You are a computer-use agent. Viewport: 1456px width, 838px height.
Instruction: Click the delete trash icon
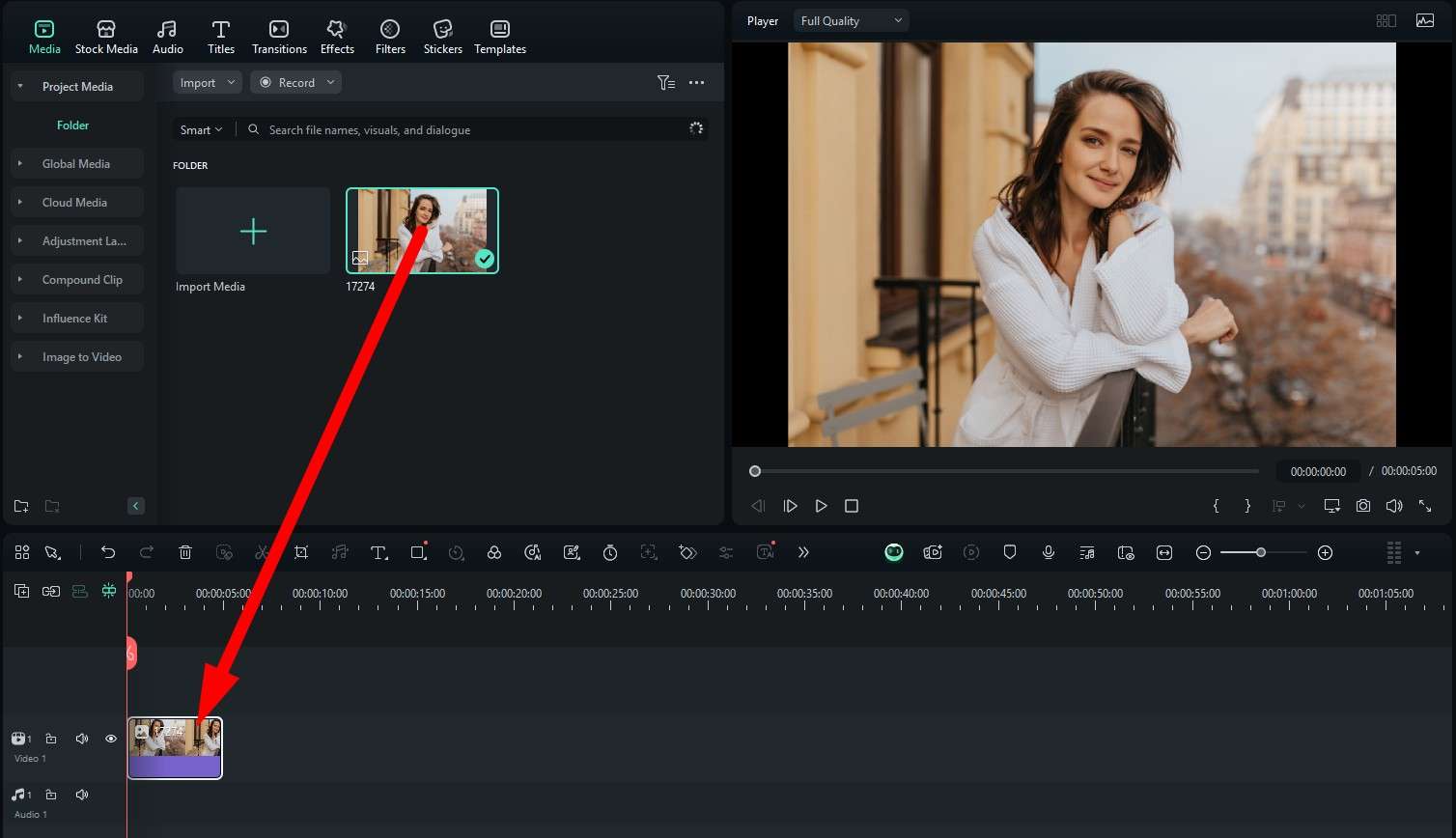185,552
